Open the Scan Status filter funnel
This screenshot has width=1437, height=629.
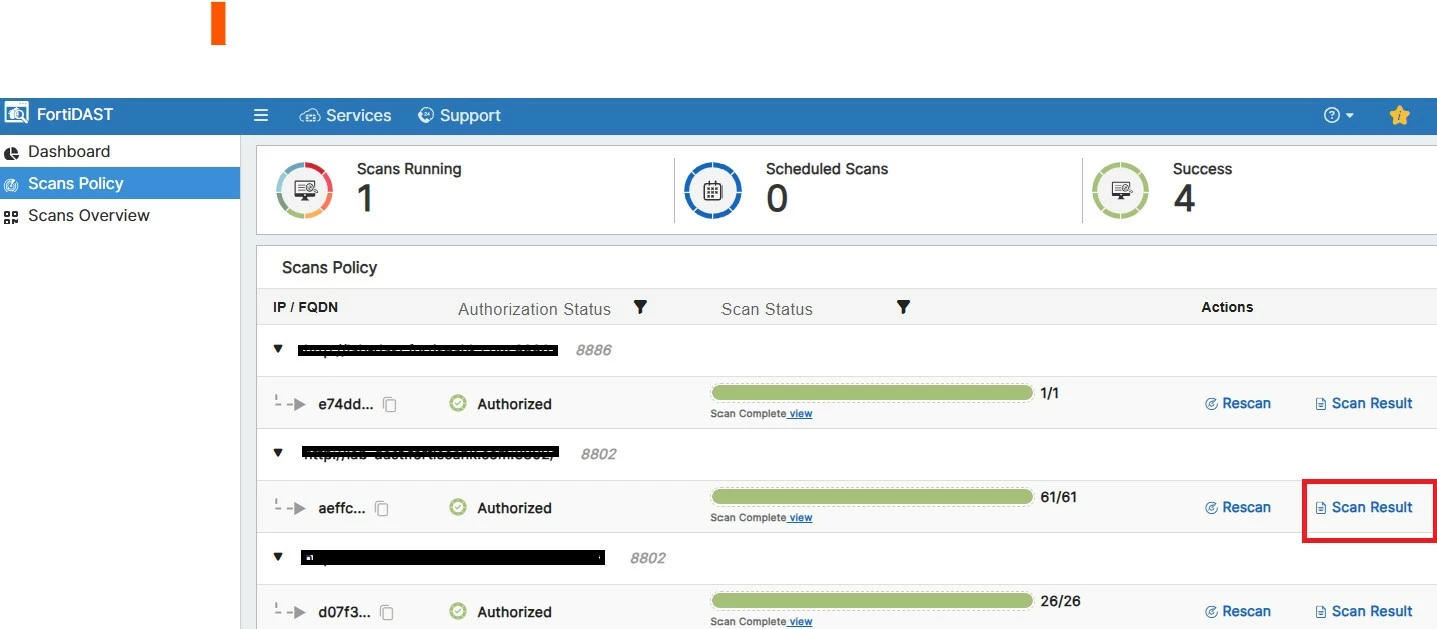(x=903, y=307)
